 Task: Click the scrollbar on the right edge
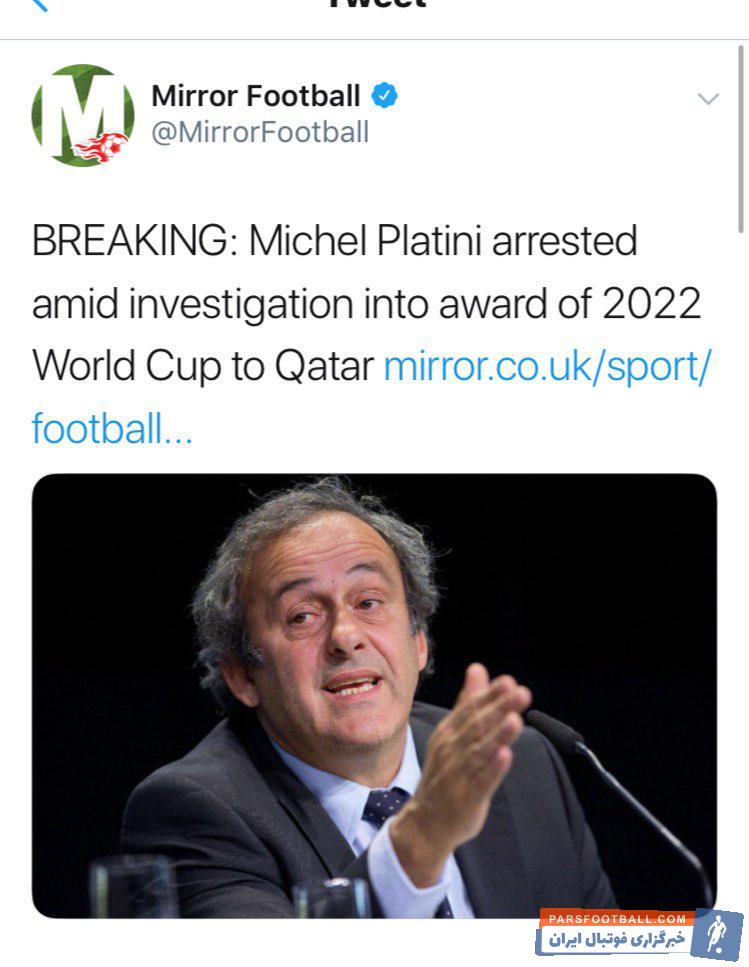point(743,140)
